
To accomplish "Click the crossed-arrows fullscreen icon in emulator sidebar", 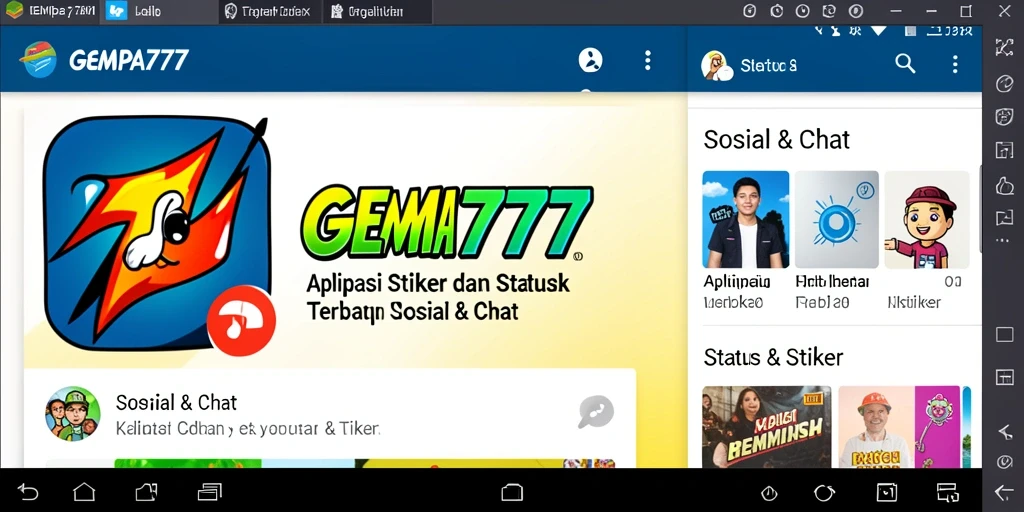I will [x=1004, y=46].
